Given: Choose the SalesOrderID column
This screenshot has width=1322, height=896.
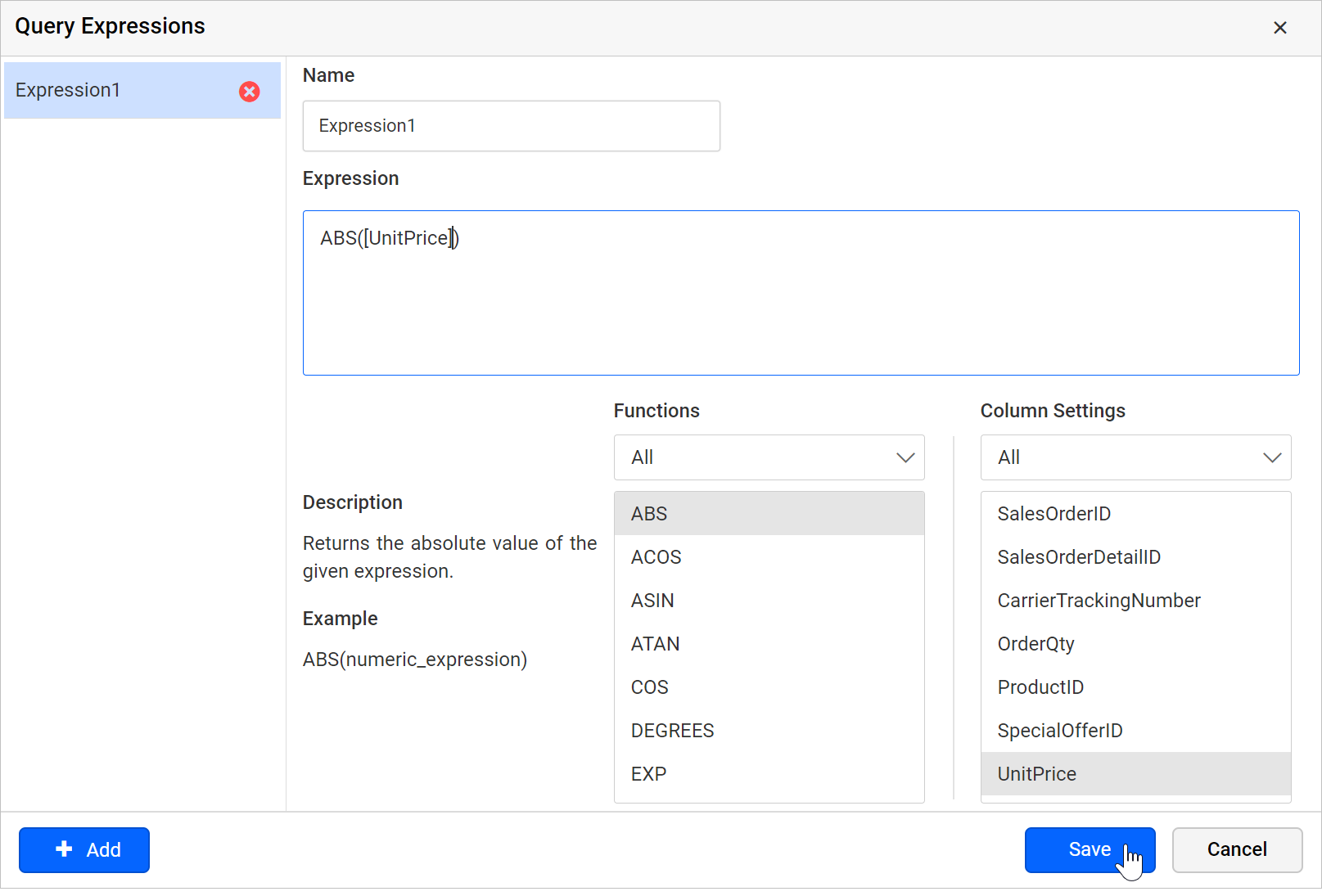Looking at the screenshot, I should [1136, 514].
